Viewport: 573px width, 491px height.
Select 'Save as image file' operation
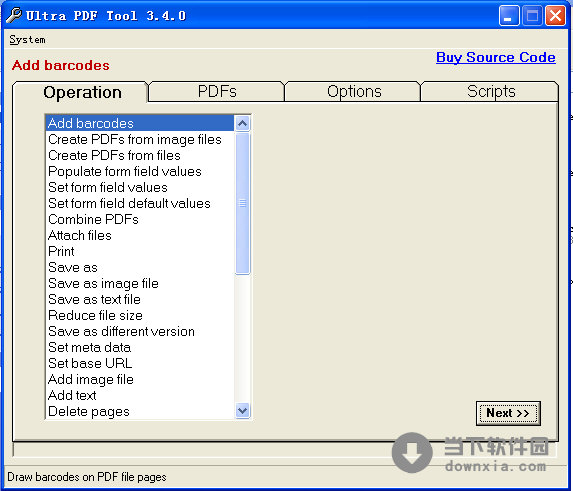[140, 283]
